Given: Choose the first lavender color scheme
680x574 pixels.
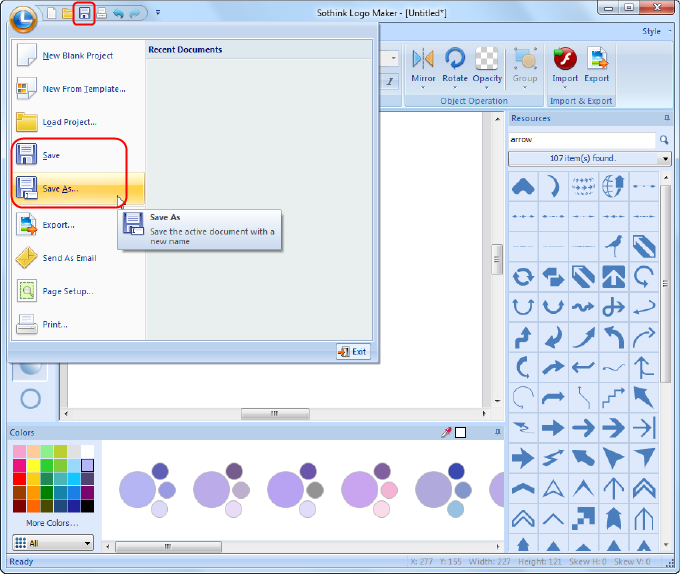Looking at the screenshot, I should [147, 489].
